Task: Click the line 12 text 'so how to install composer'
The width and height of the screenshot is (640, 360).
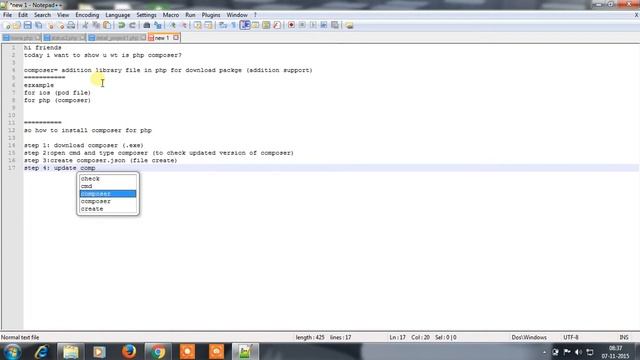Action: pyautogui.click(x=73, y=130)
